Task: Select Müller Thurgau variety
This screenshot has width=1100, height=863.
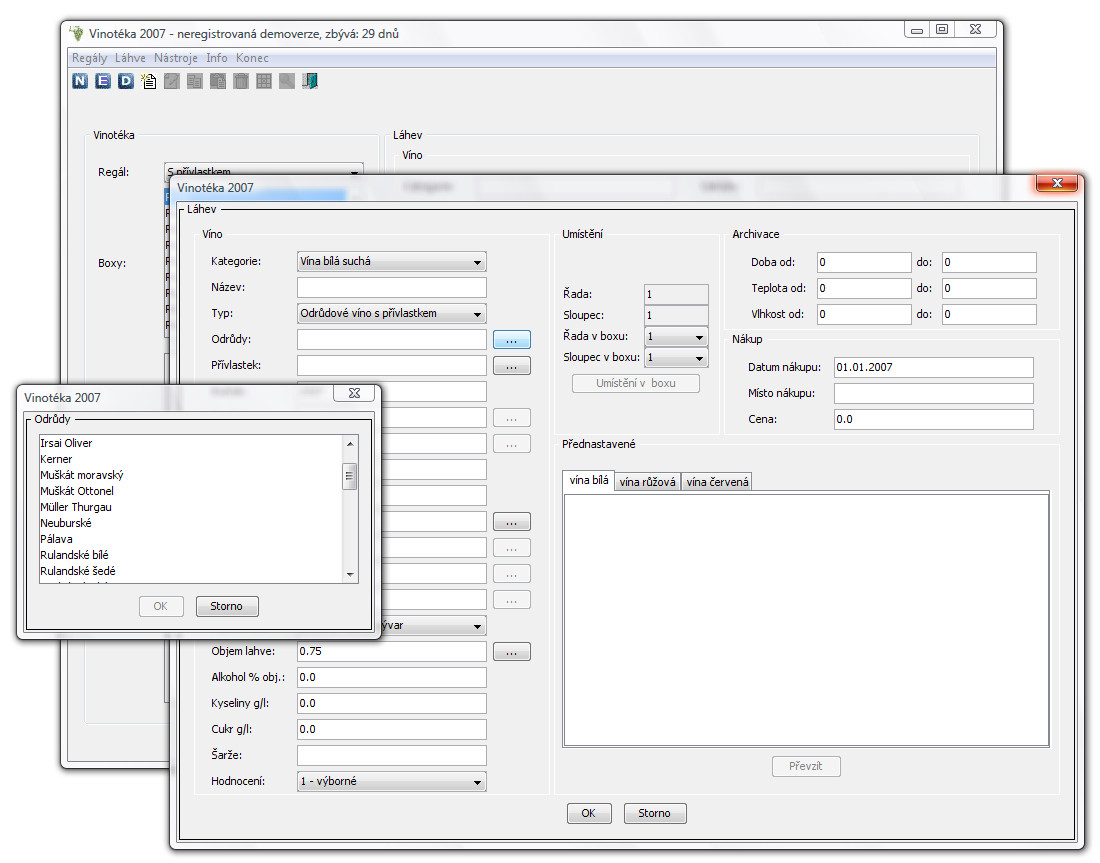Action: [x=191, y=507]
